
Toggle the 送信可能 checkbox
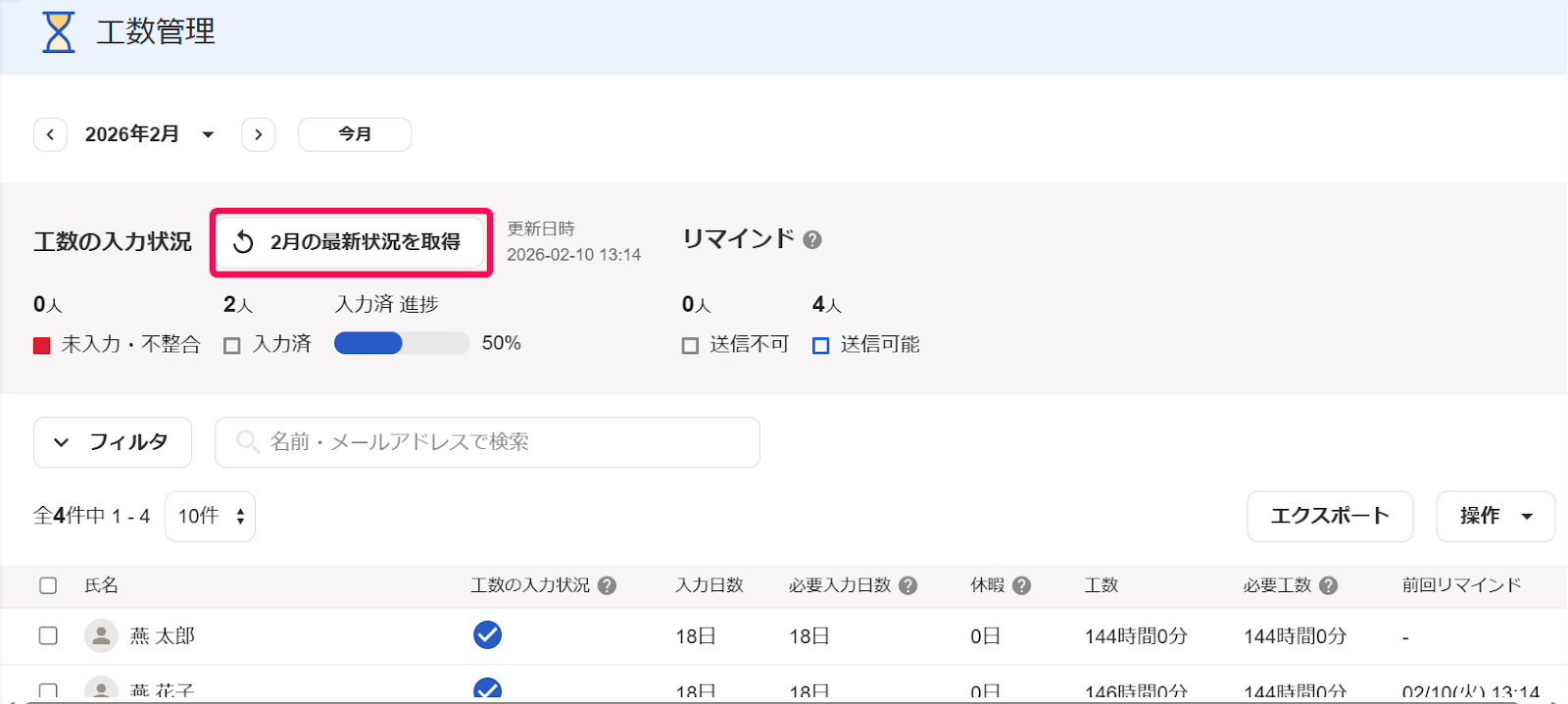(x=821, y=345)
